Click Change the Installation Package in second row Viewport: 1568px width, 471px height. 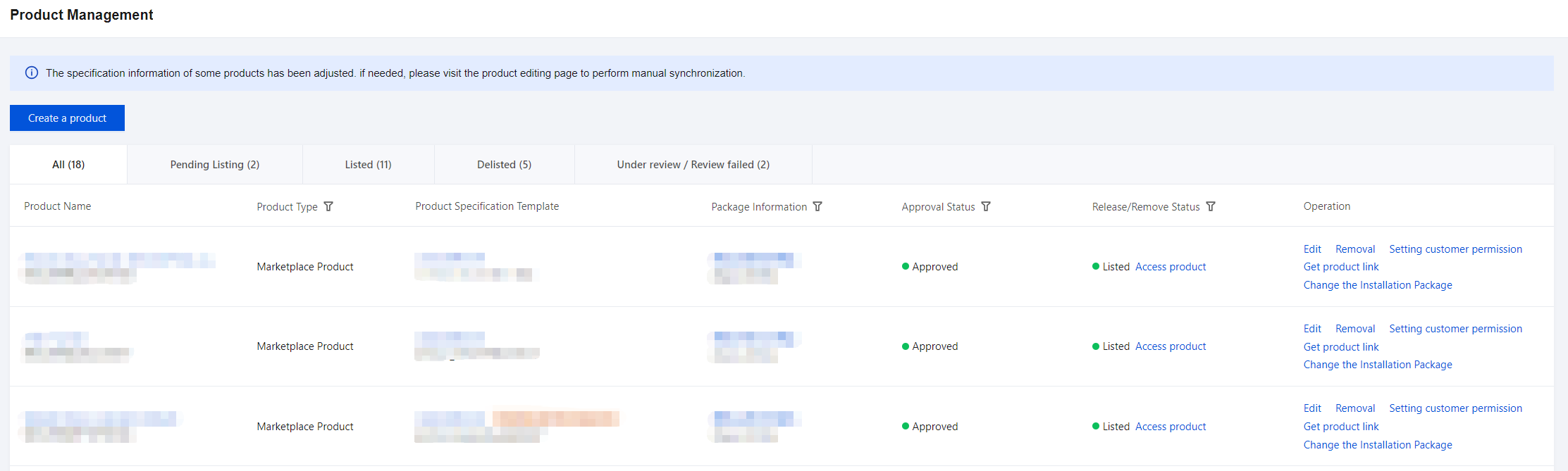pyautogui.click(x=1378, y=364)
